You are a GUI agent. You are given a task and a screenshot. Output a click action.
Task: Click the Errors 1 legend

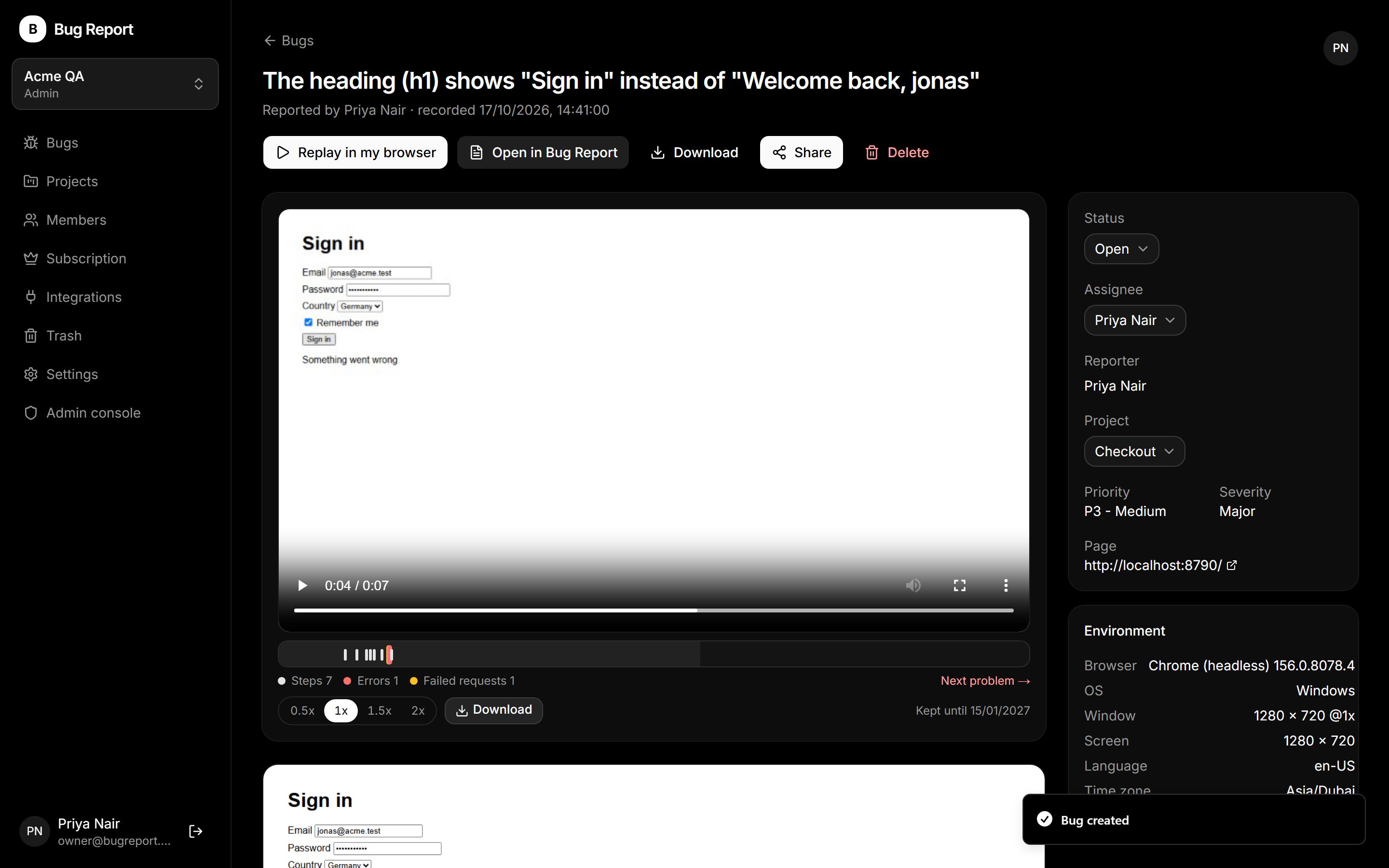pos(371,681)
